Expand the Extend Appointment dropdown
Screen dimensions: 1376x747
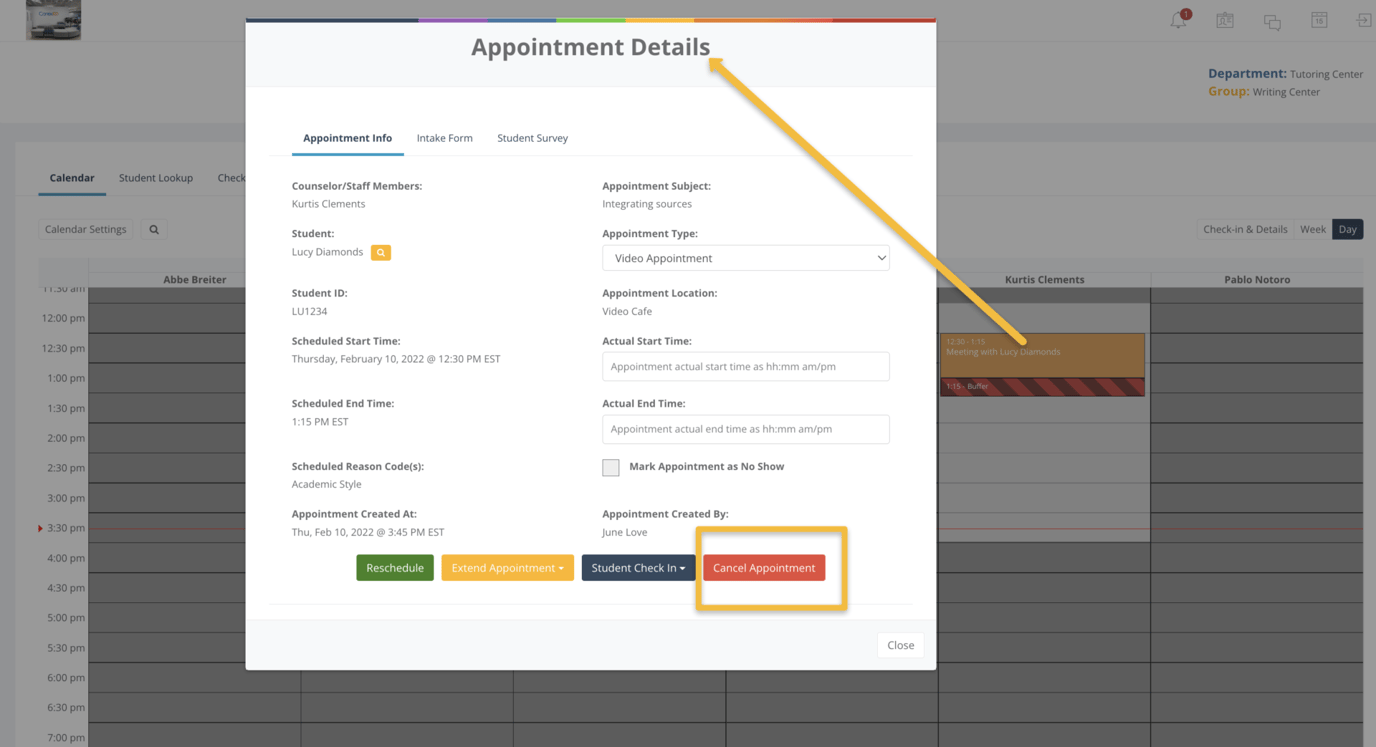coord(507,567)
